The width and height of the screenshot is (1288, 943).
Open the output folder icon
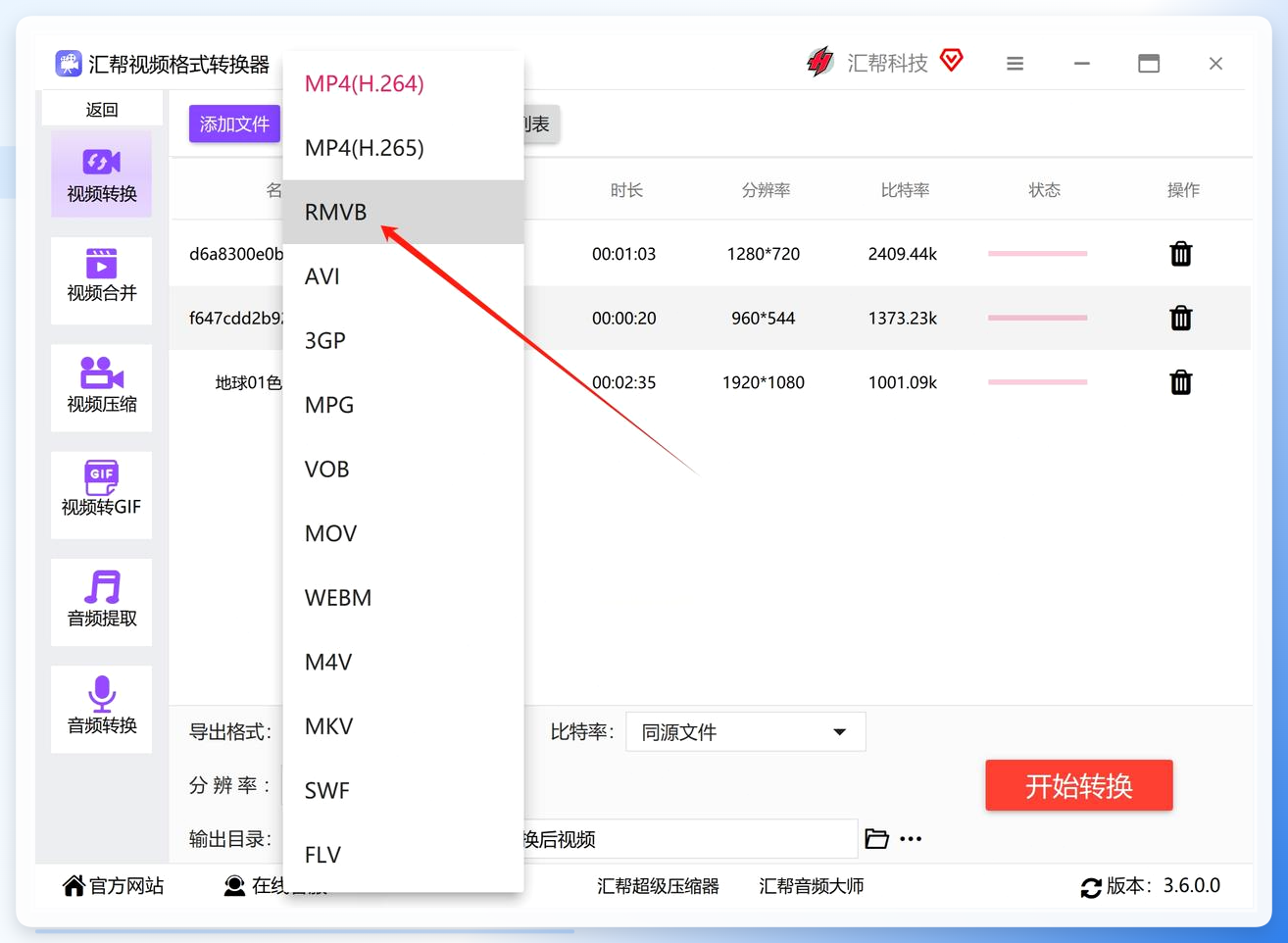[877, 839]
